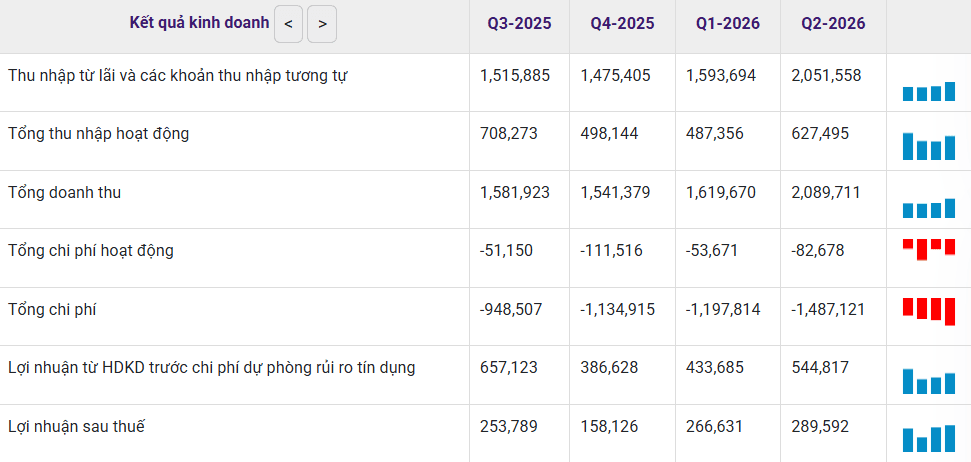This screenshot has height=462, width=971.
Task: Select the value 1,619,670
Action: [721, 193]
